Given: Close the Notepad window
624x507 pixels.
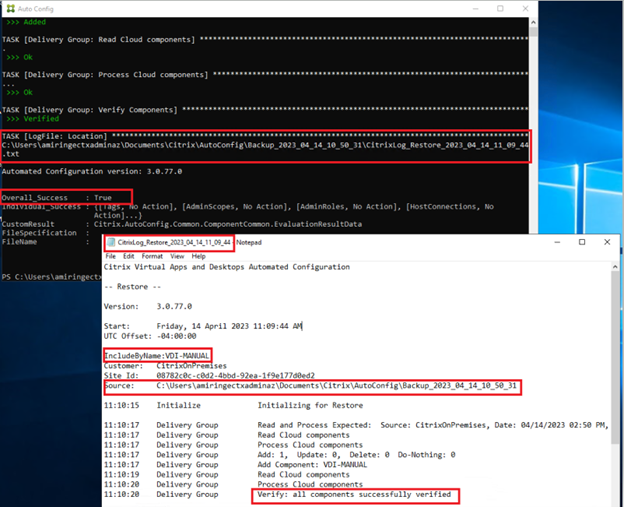Looking at the screenshot, I should point(607,242).
